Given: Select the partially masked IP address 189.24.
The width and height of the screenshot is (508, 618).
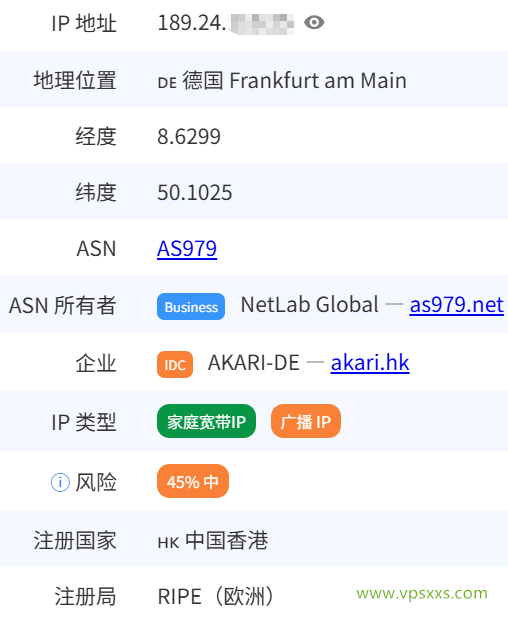Looking at the screenshot, I should pyautogui.click(x=225, y=23).
